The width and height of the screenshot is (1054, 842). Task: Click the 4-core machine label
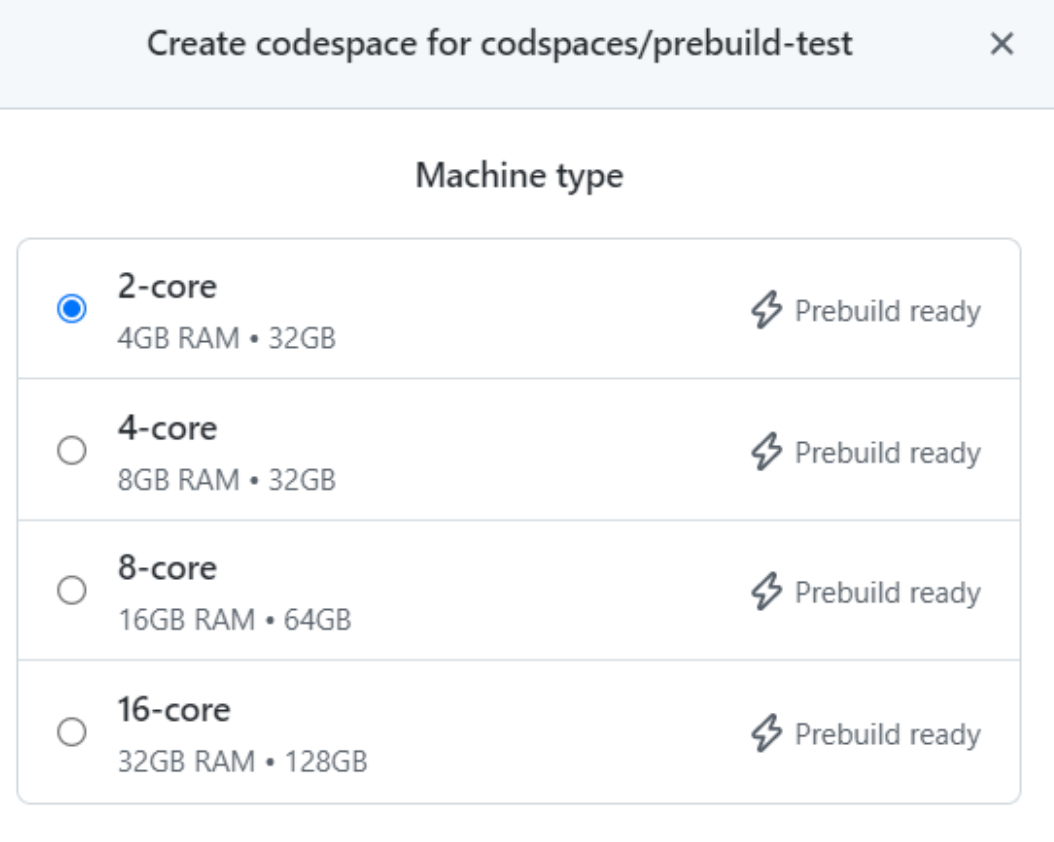click(167, 428)
